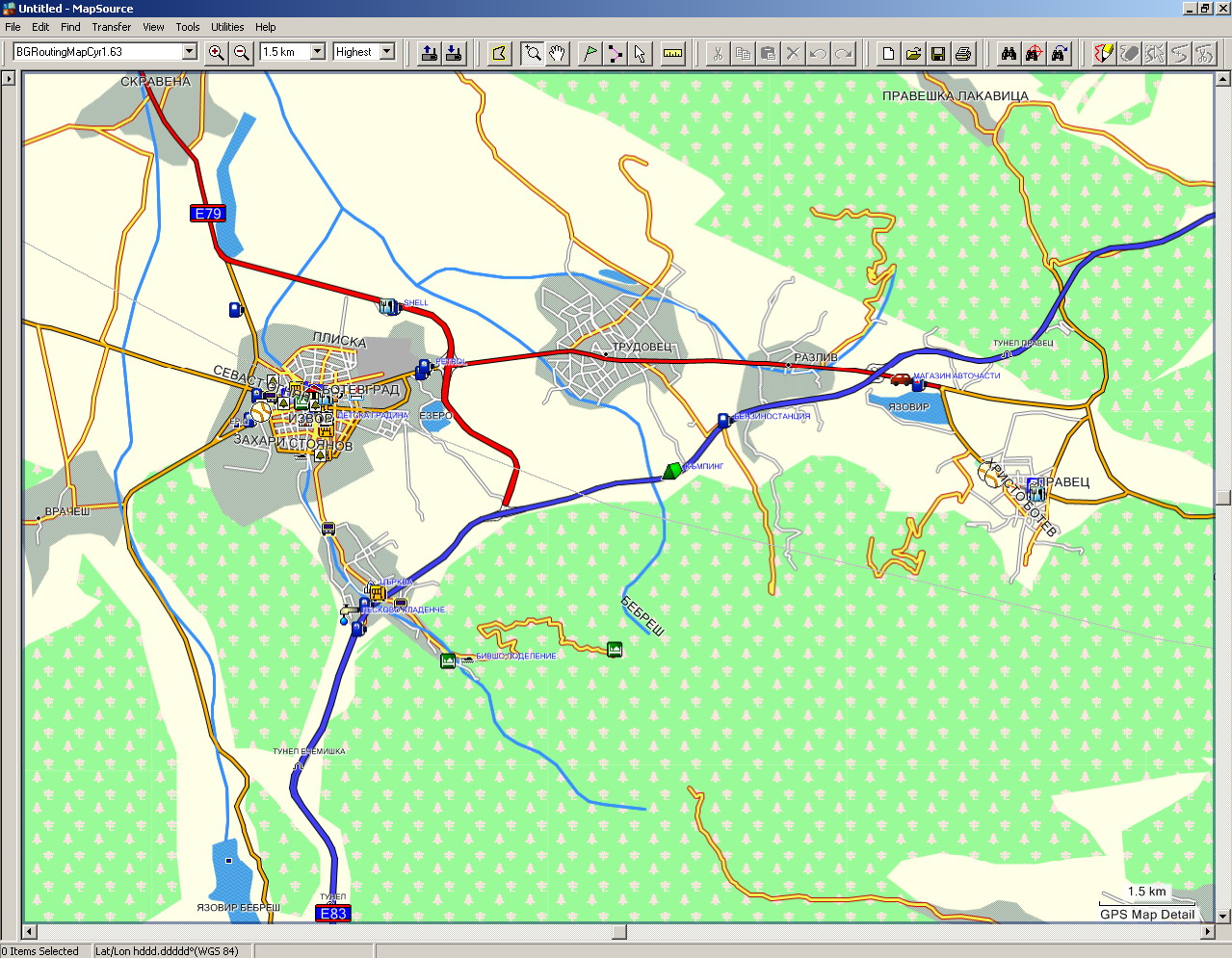The image size is (1232, 958).
Task: Choose the Selection arrow tool
Action: click(640, 53)
